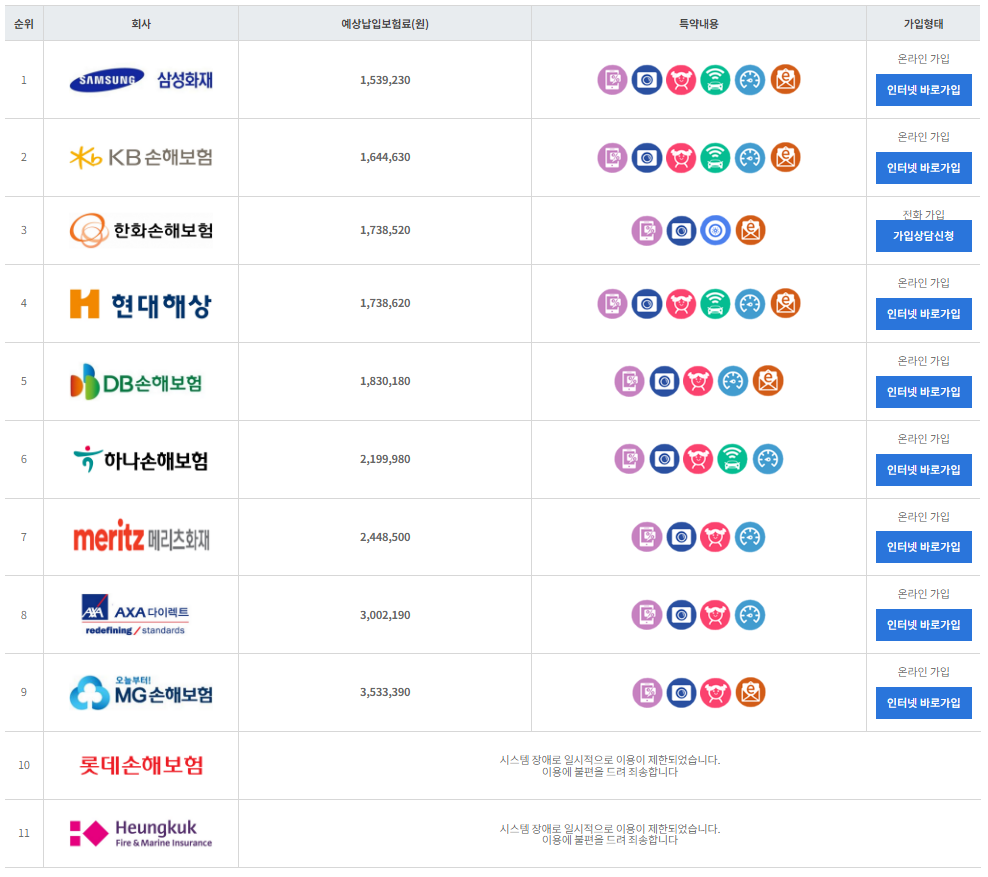The width and height of the screenshot is (988, 877).
Task: Open mileage gauge icon in 현대해상 row
Action: click(750, 304)
